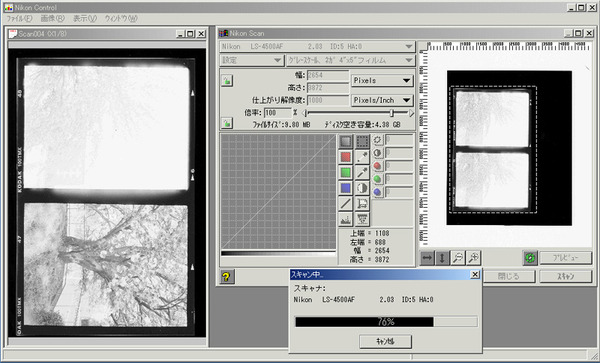Toggle the width/height lock icon
The width and height of the screenshot is (600, 363).
click(227, 81)
